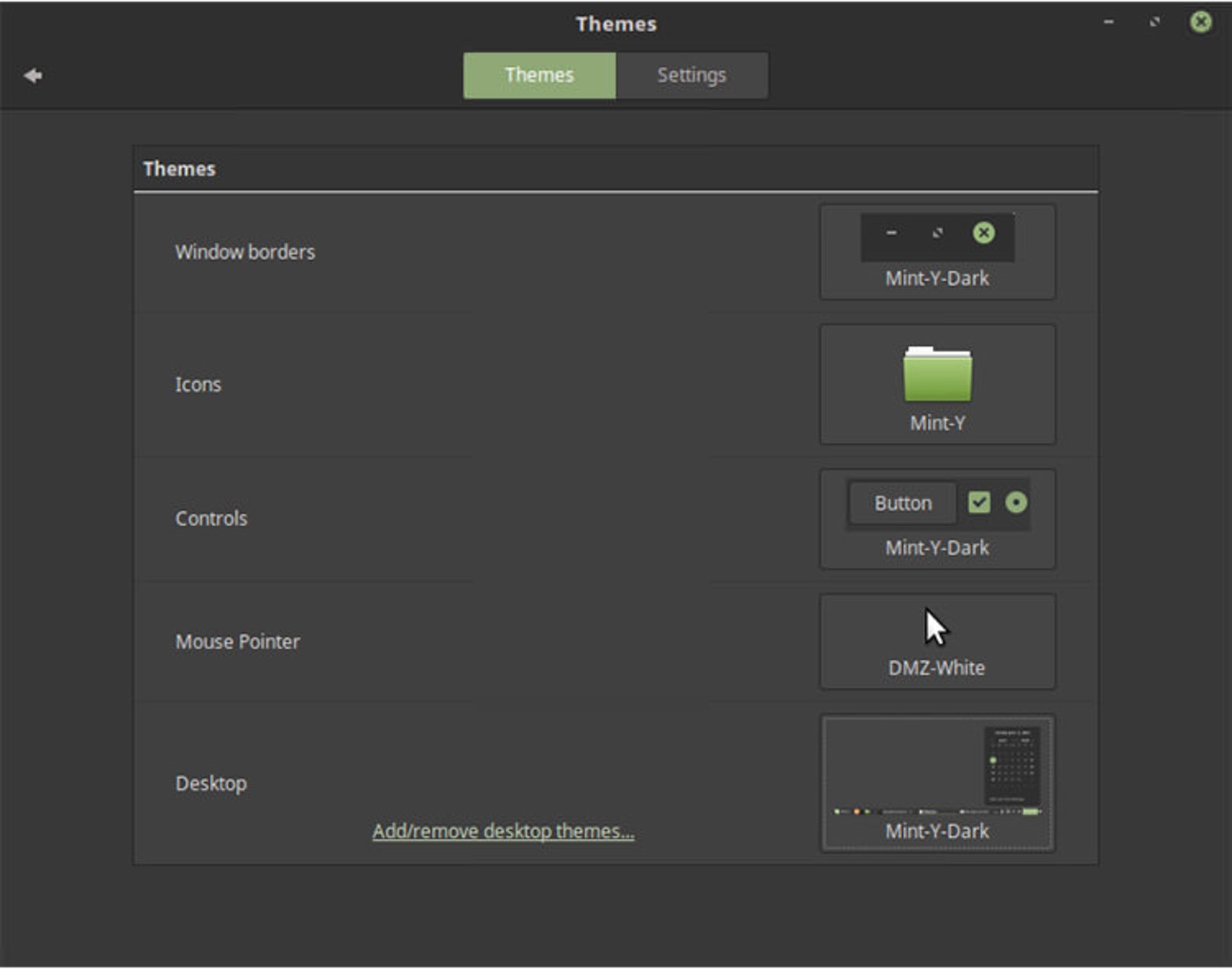The image size is (1232, 969).
Task: Click the Mouse Pointer DMZ-White label
Action: pos(936,668)
